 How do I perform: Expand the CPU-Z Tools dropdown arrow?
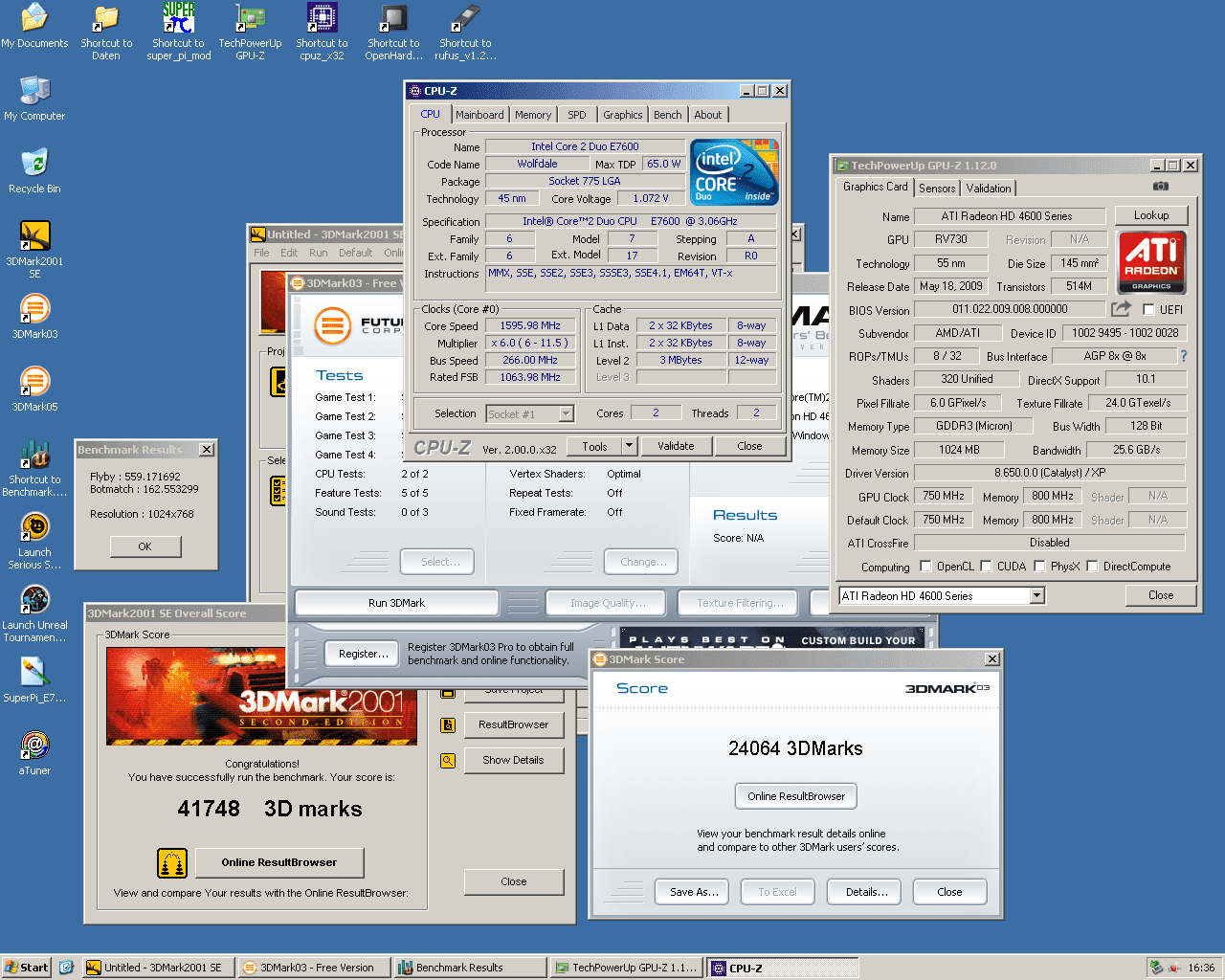coord(629,446)
